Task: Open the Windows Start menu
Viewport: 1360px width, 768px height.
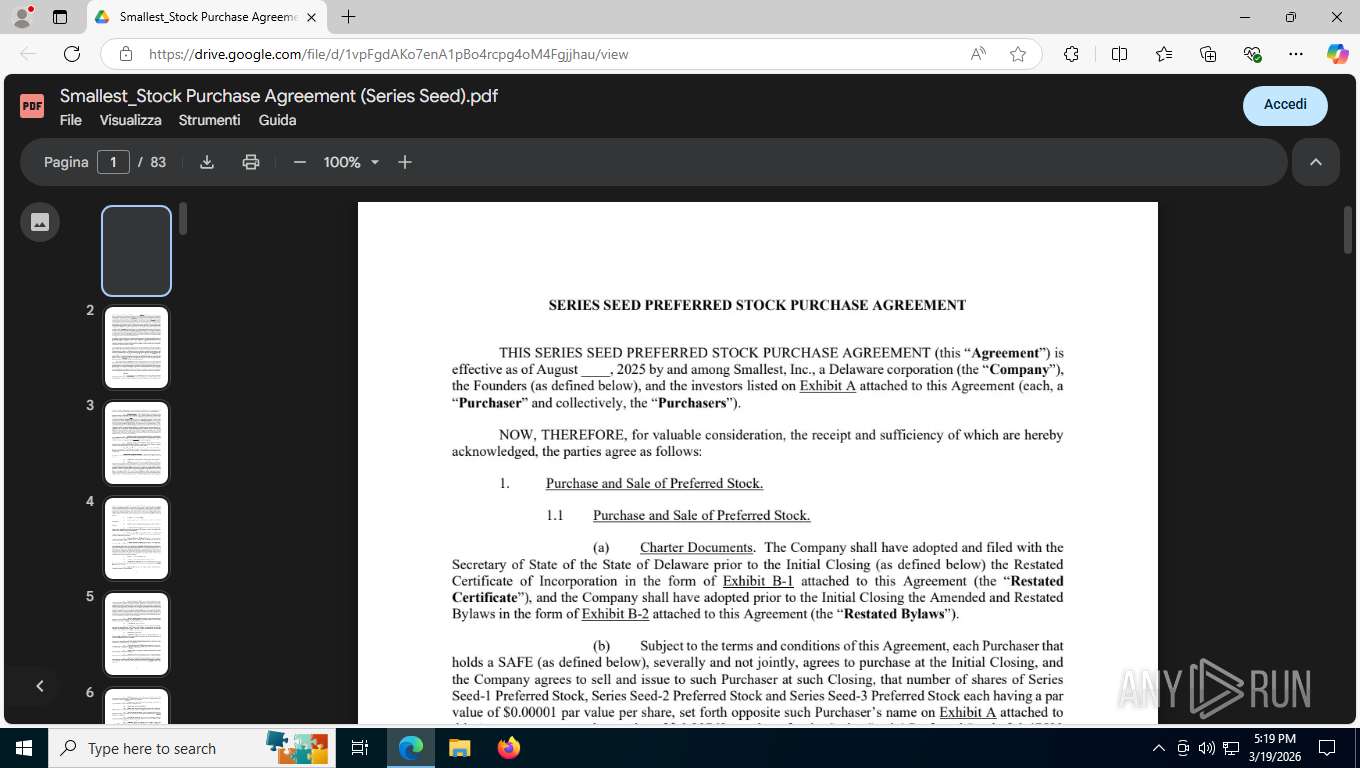Action: click(x=24, y=748)
